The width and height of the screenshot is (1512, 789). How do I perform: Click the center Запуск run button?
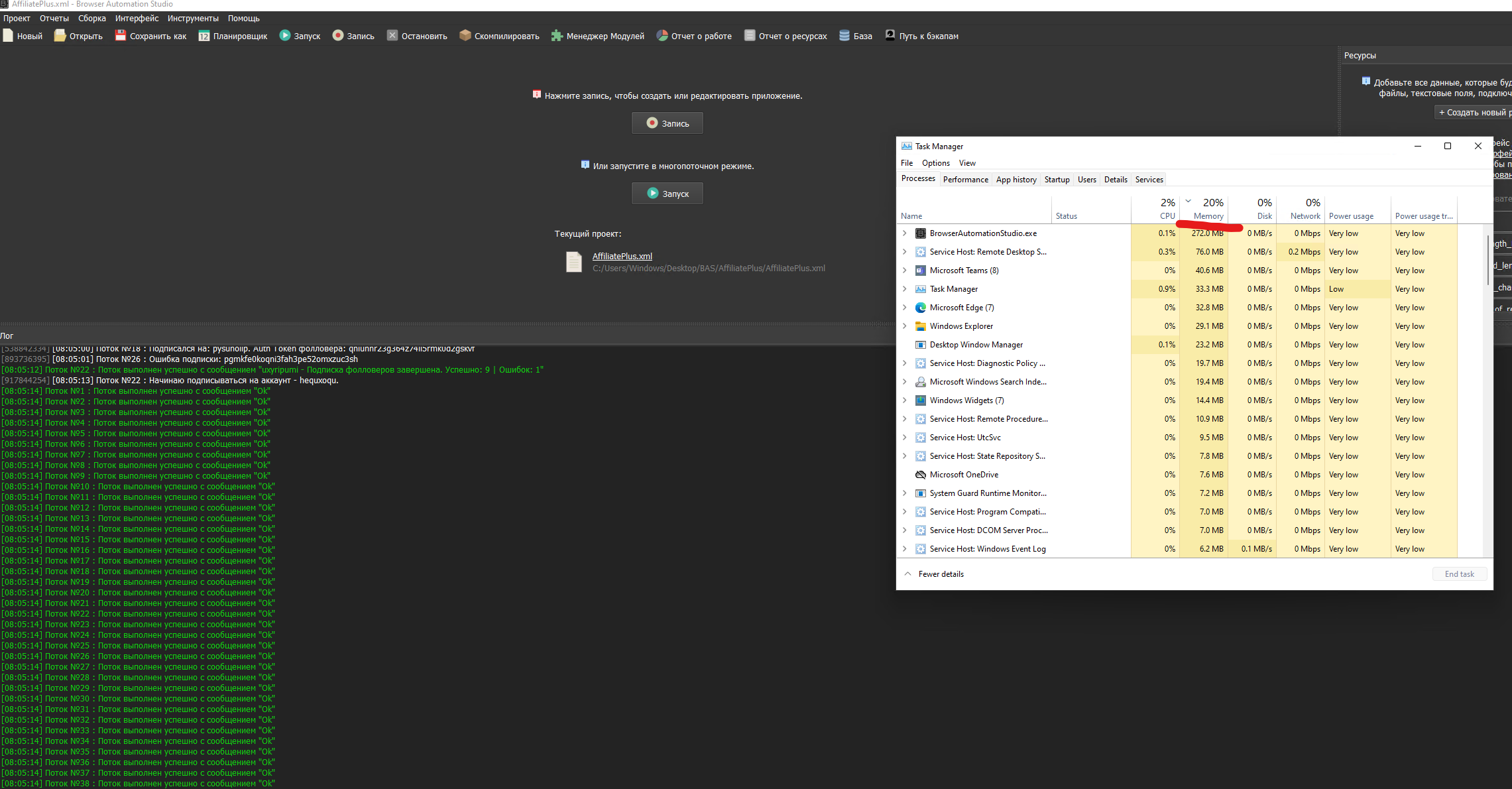pyautogui.click(x=668, y=194)
